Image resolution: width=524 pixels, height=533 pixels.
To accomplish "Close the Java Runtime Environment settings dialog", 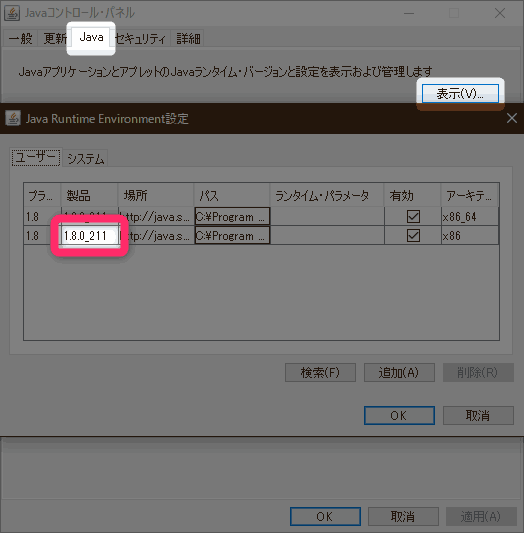I will (x=512, y=118).
